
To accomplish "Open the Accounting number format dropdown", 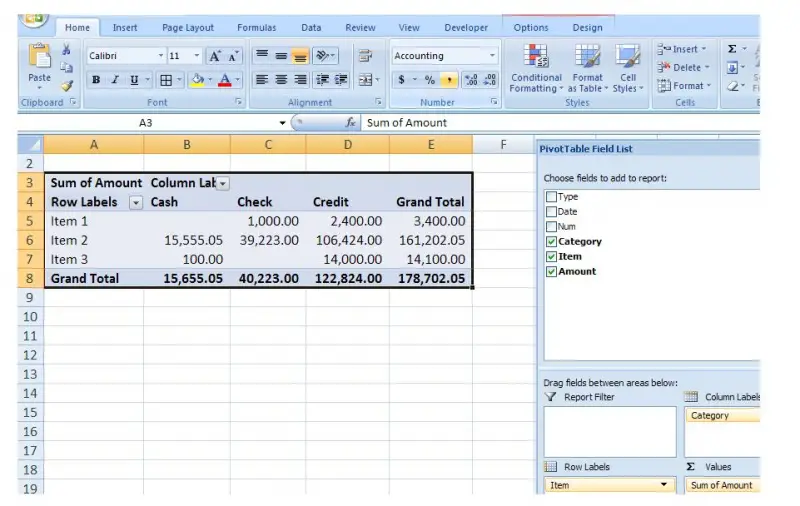I will coord(492,56).
